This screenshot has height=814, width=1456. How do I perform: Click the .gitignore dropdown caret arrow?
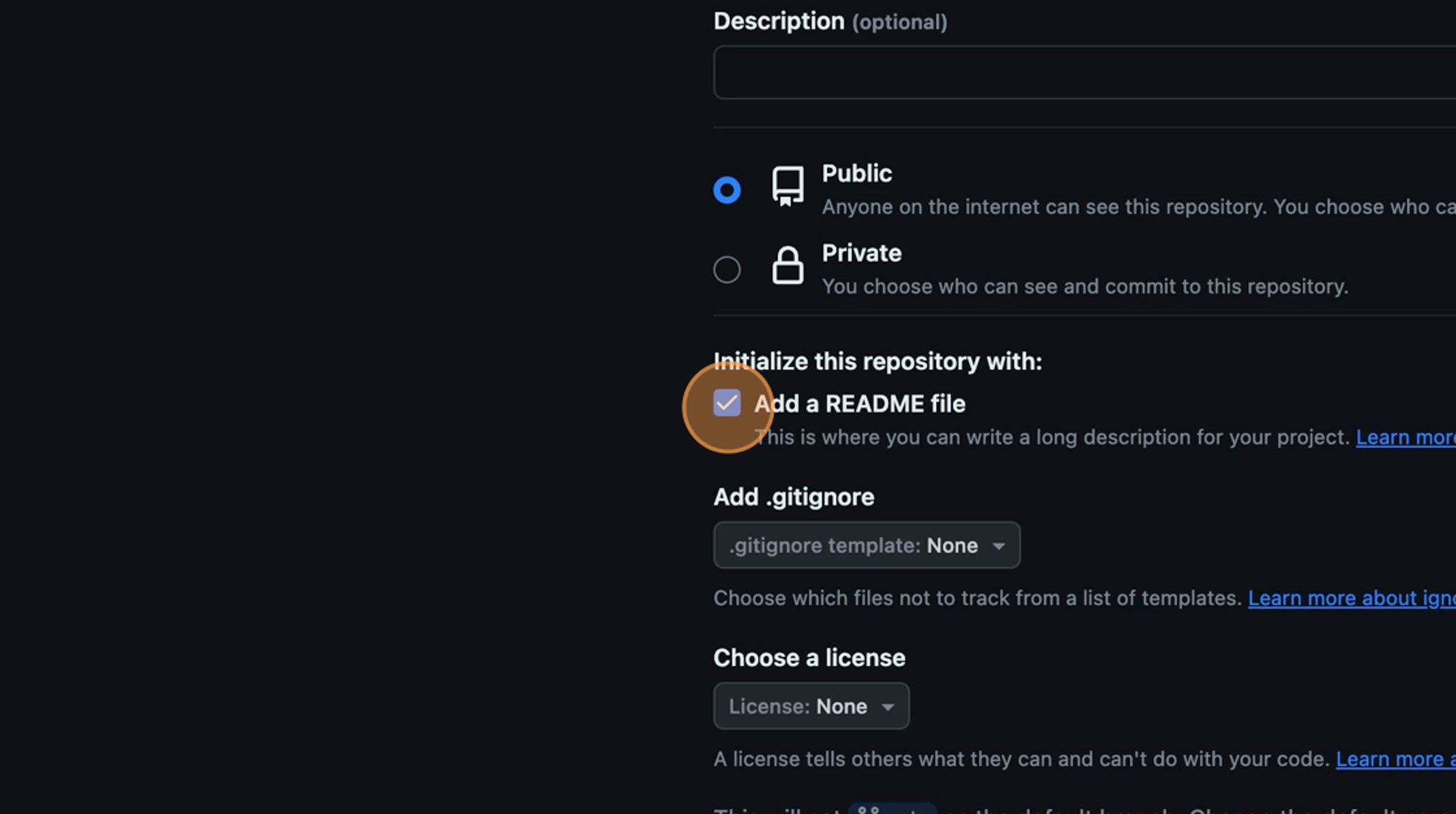[x=999, y=546]
